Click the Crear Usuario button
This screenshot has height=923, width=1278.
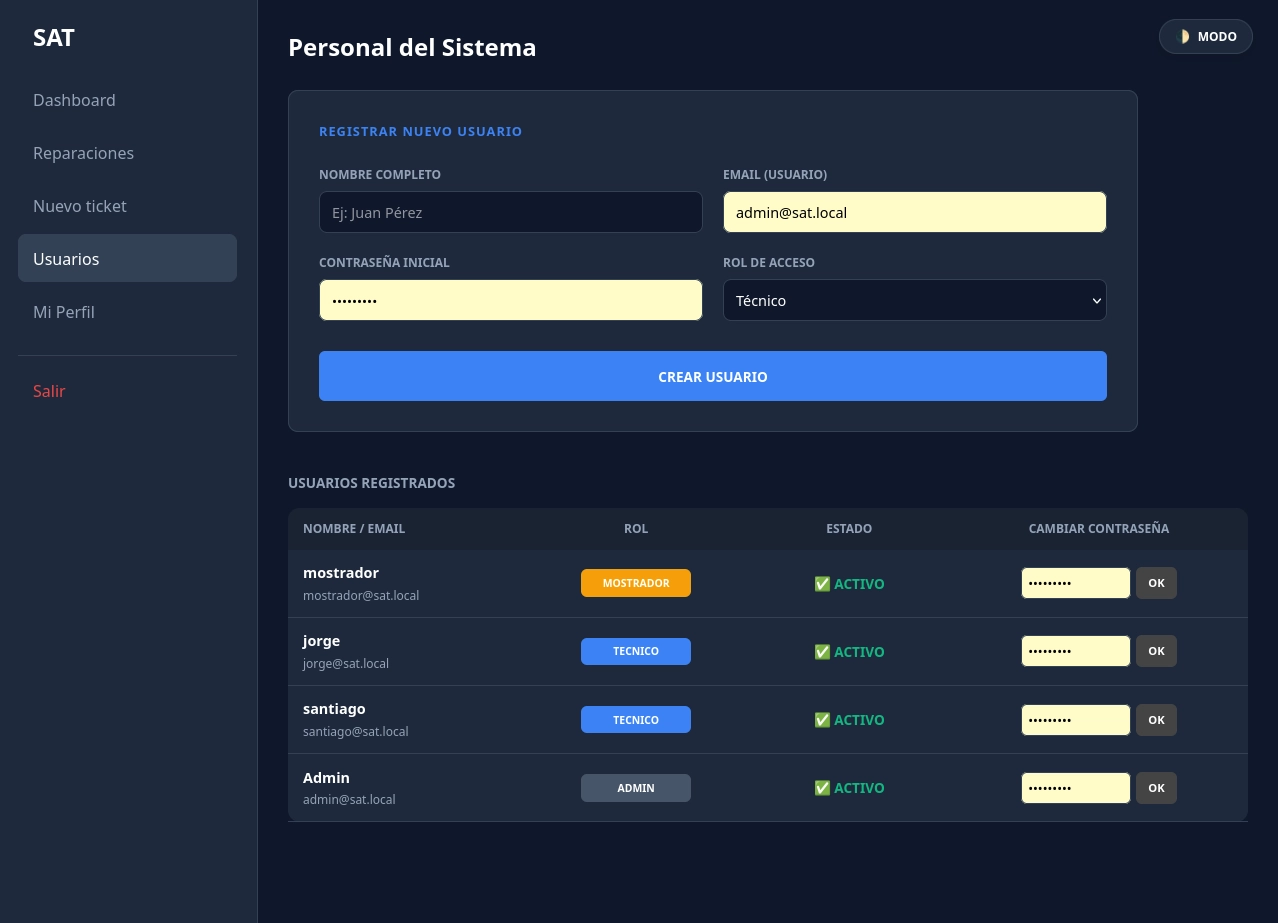pos(712,376)
